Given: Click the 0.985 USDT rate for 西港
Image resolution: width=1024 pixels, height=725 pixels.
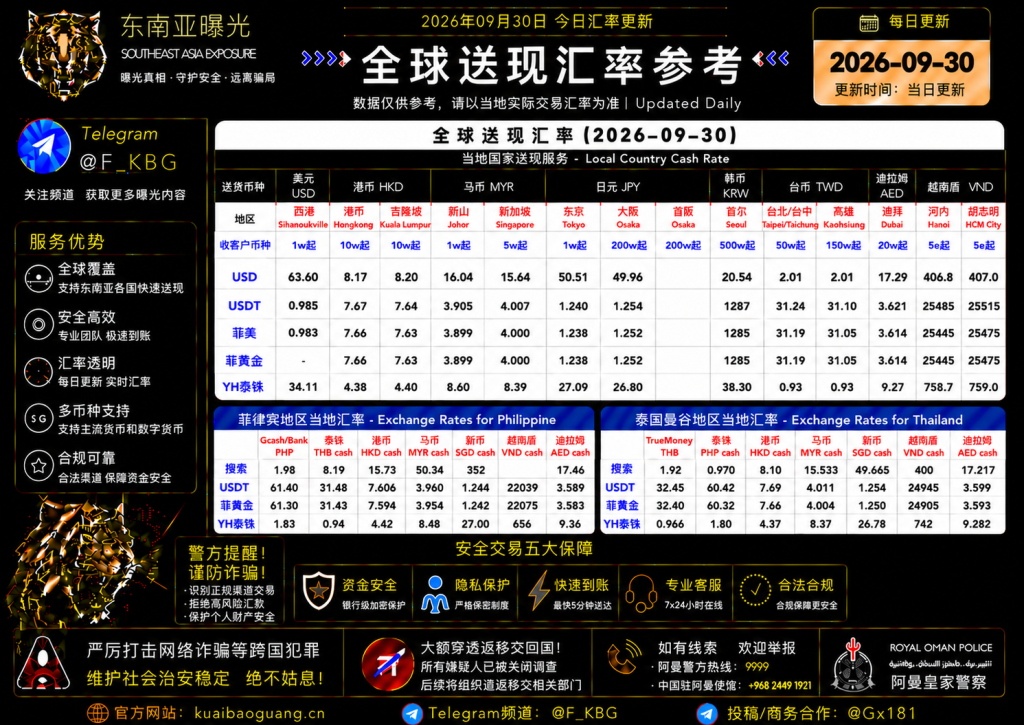Looking at the screenshot, I should click(303, 306).
